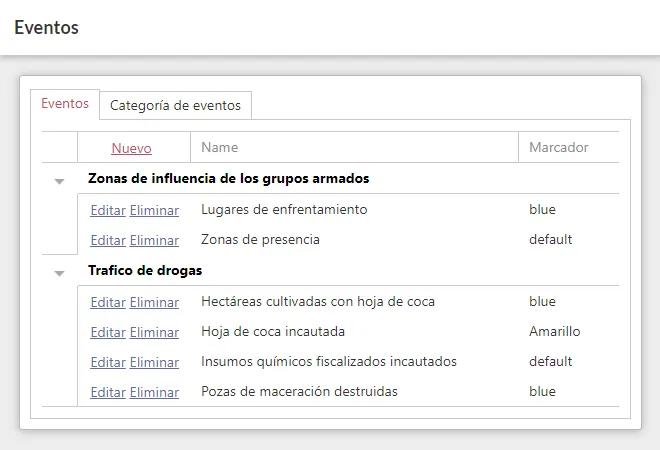Edit the Lugares de enfrentamiento event

tap(108, 211)
